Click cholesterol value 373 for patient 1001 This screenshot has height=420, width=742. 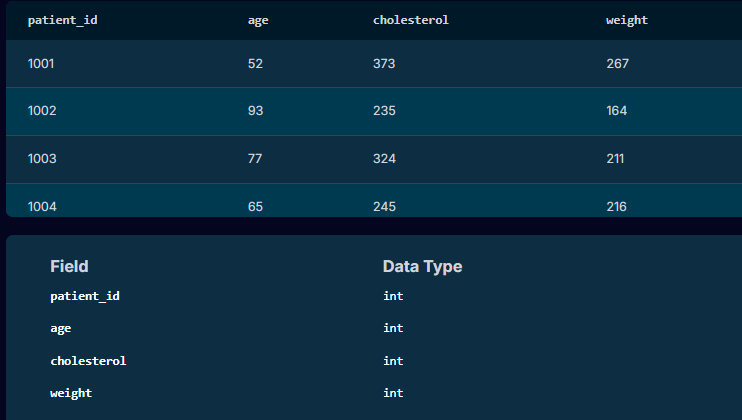[x=384, y=64]
